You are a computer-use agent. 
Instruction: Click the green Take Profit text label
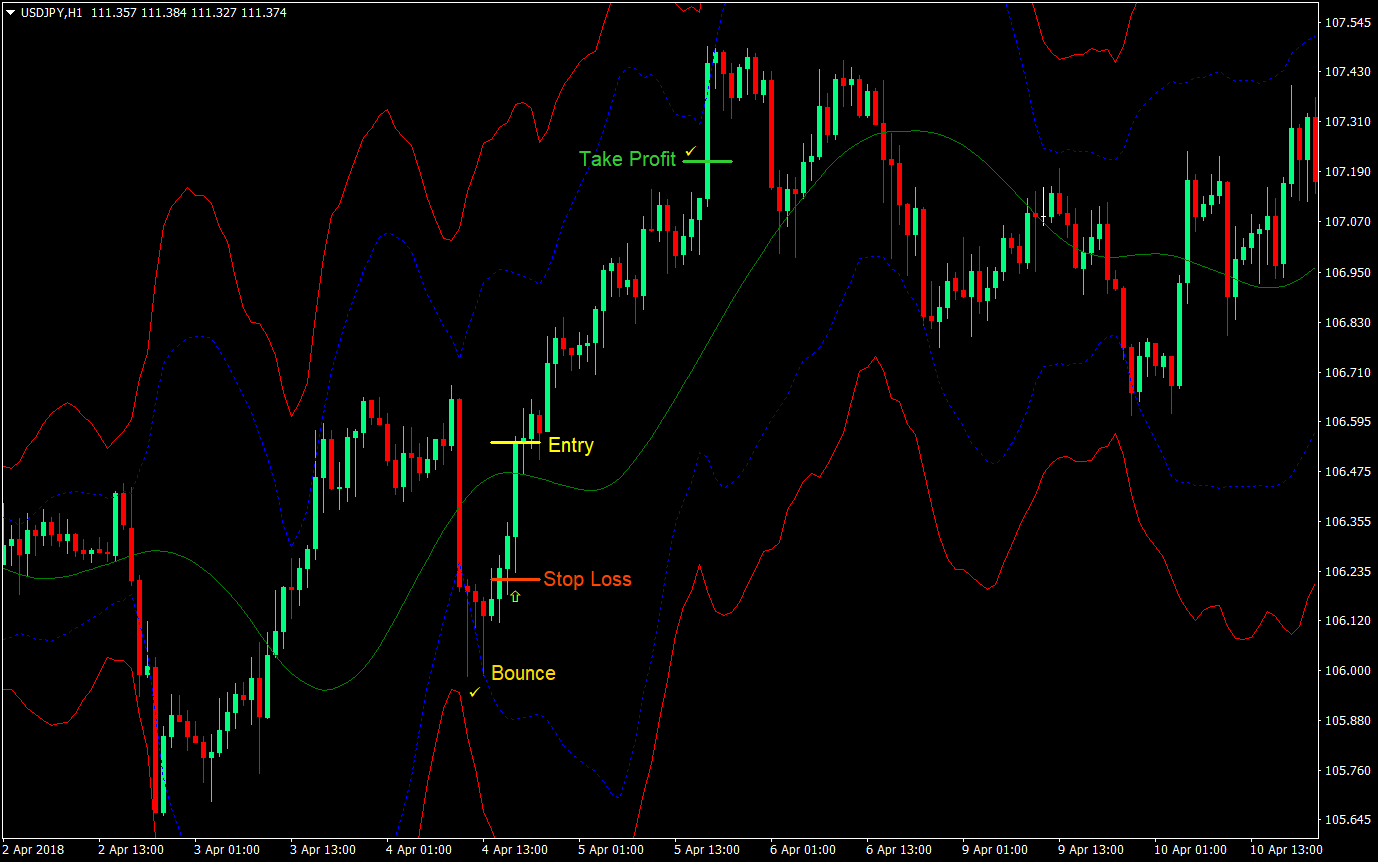(627, 159)
